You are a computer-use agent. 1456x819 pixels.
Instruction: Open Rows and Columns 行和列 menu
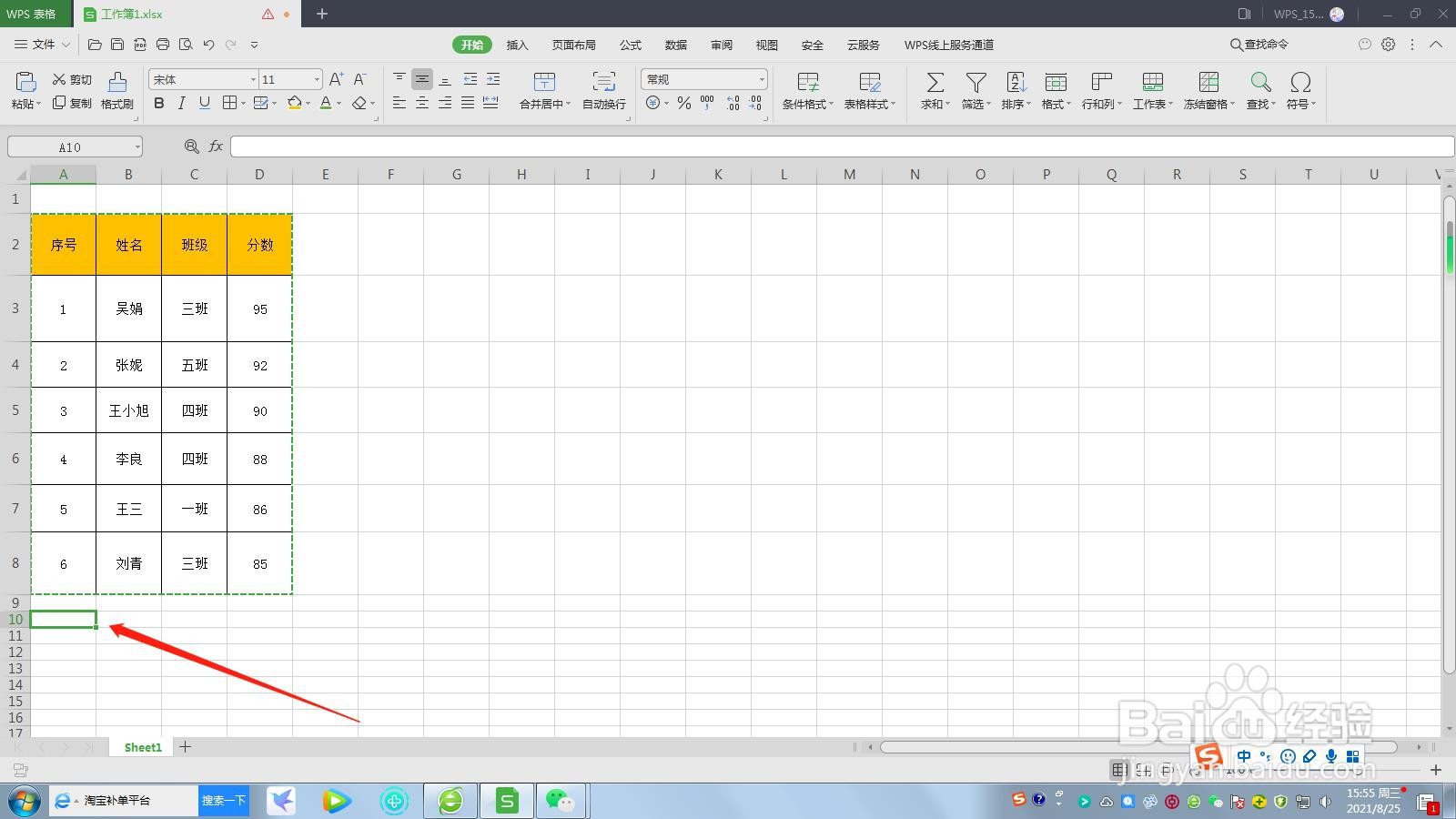point(1102,91)
